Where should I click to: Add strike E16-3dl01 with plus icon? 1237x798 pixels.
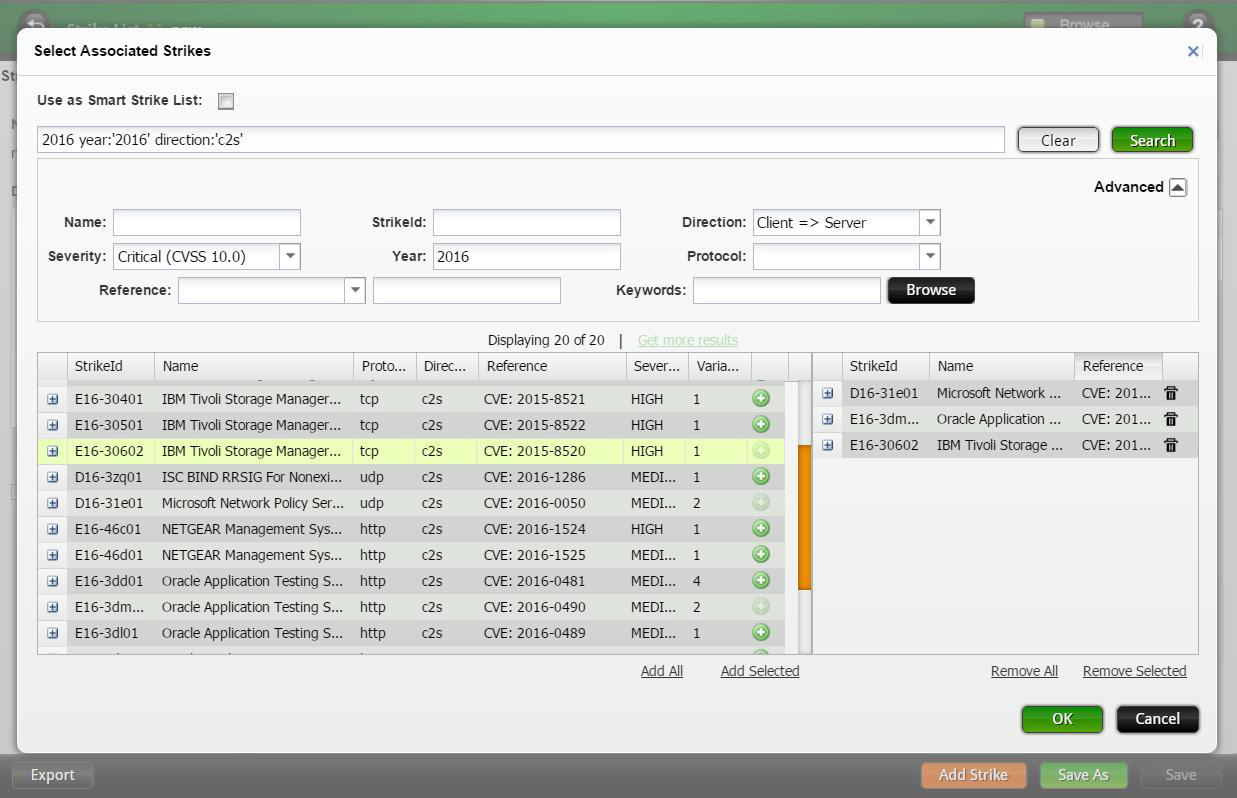tap(761, 633)
